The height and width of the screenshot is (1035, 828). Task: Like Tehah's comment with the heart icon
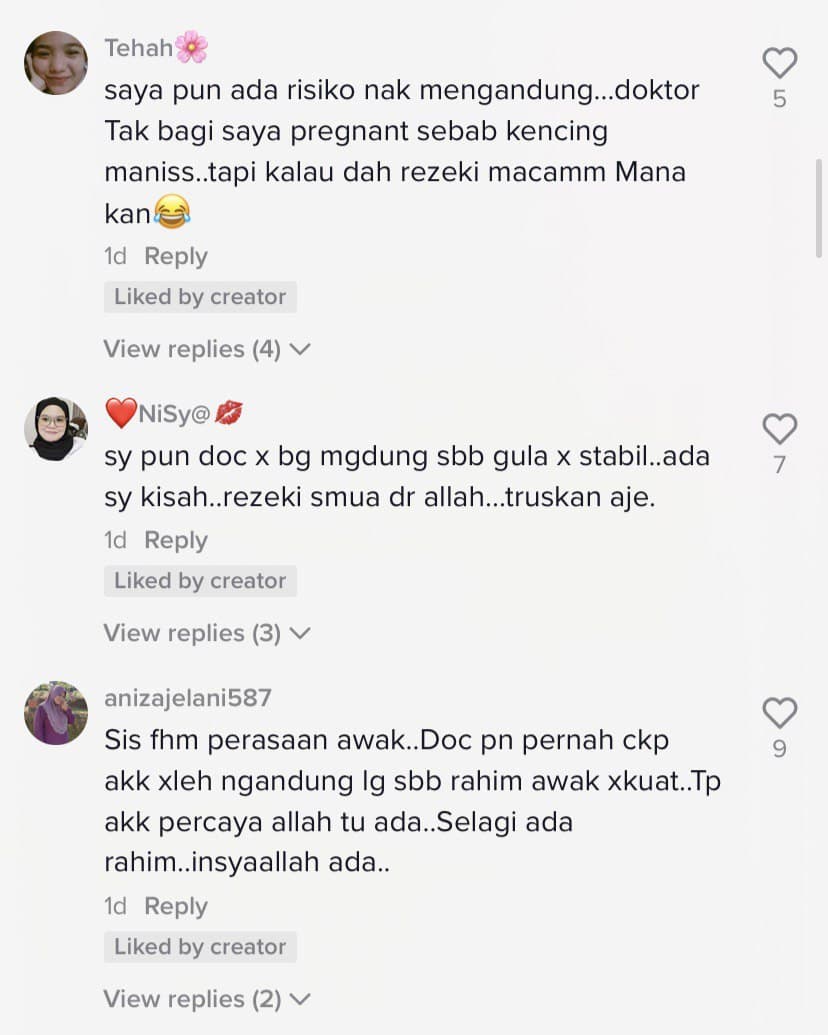(780, 63)
